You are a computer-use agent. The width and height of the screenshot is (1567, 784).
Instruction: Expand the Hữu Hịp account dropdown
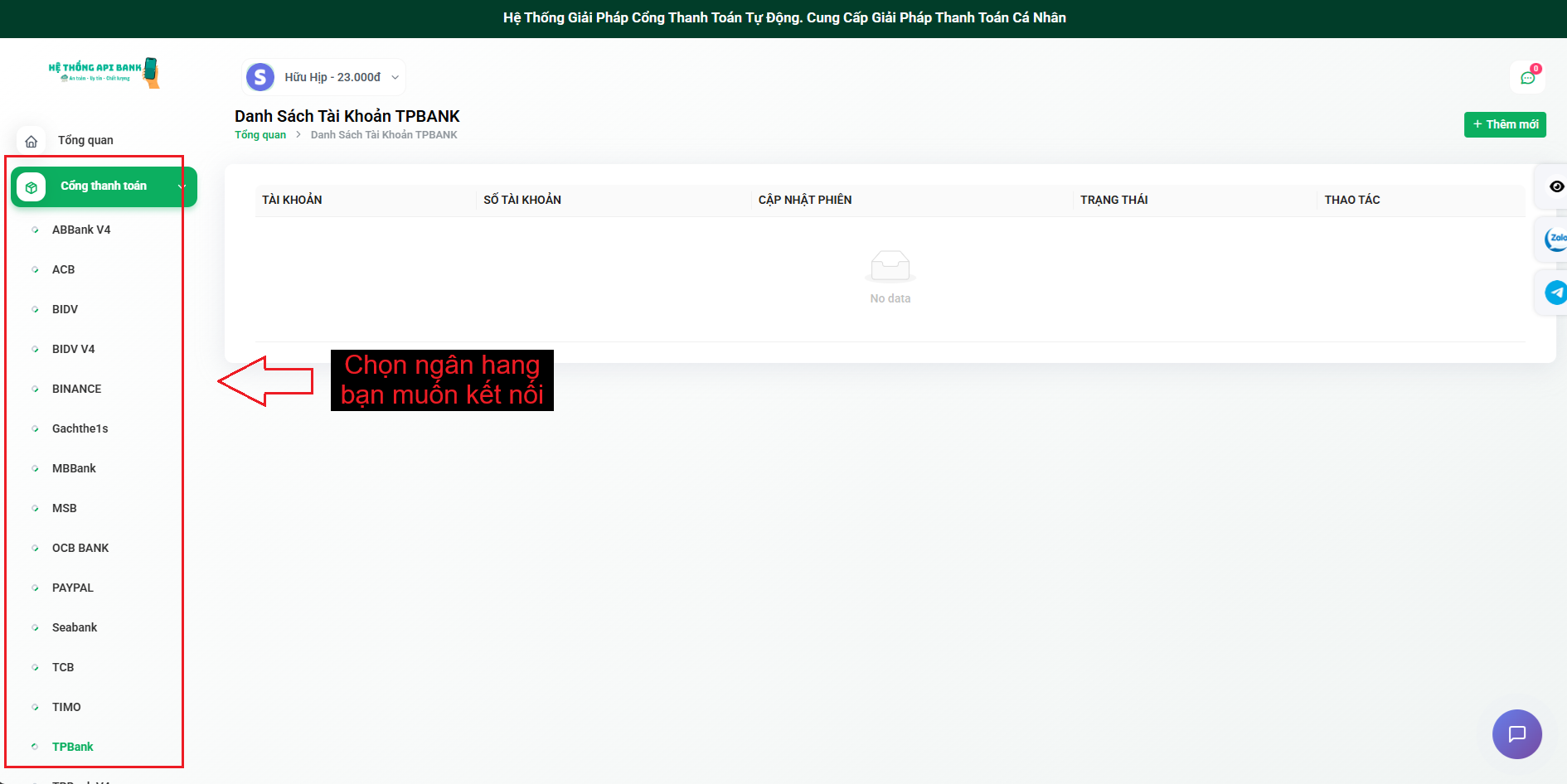(x=395, y=77)
